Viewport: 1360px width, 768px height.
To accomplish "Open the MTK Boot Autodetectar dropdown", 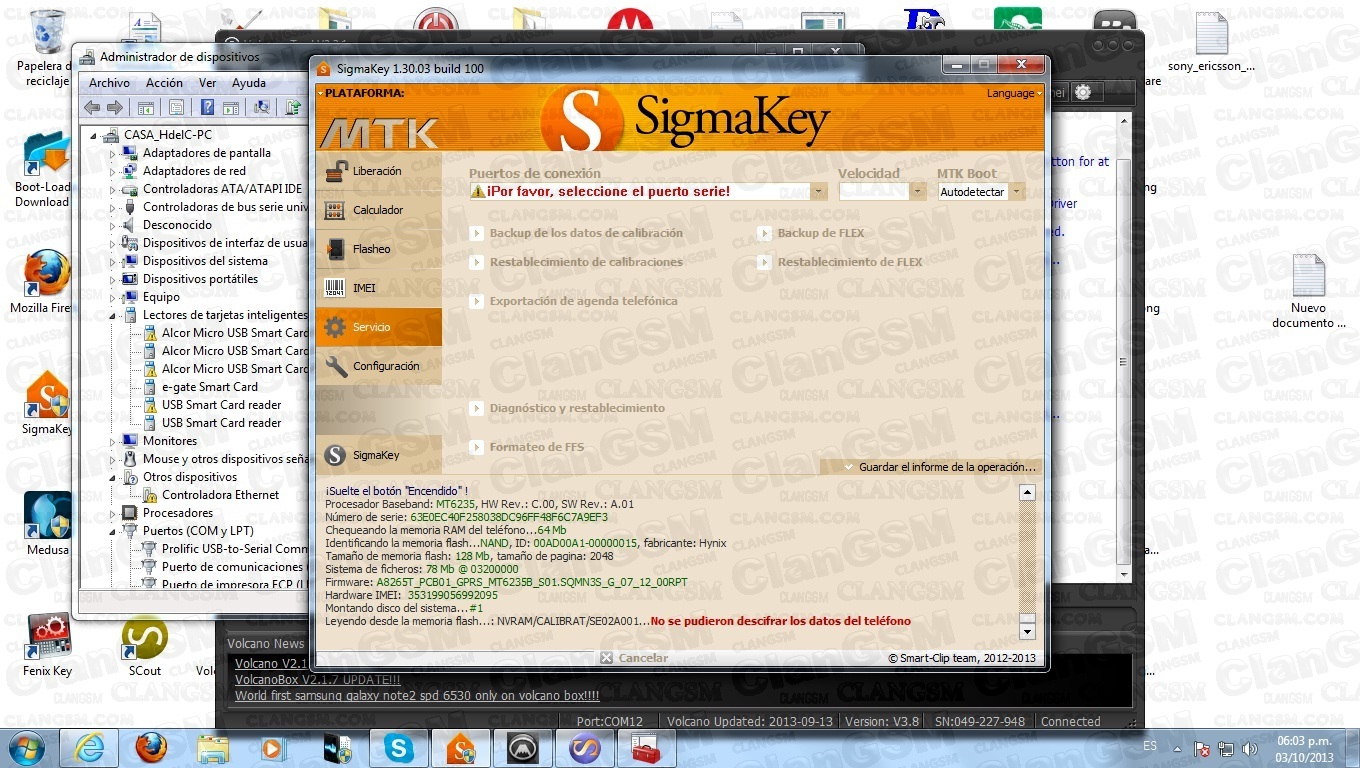I will coord(1017,191).
